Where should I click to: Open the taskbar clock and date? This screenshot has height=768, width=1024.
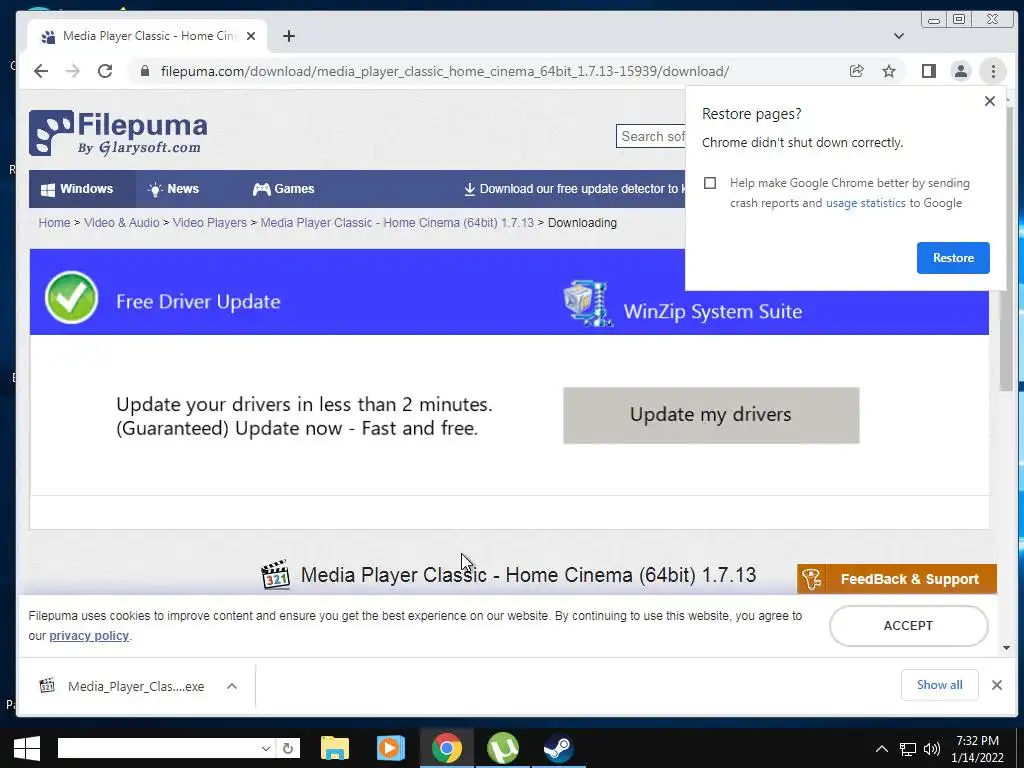pos(978,749)
